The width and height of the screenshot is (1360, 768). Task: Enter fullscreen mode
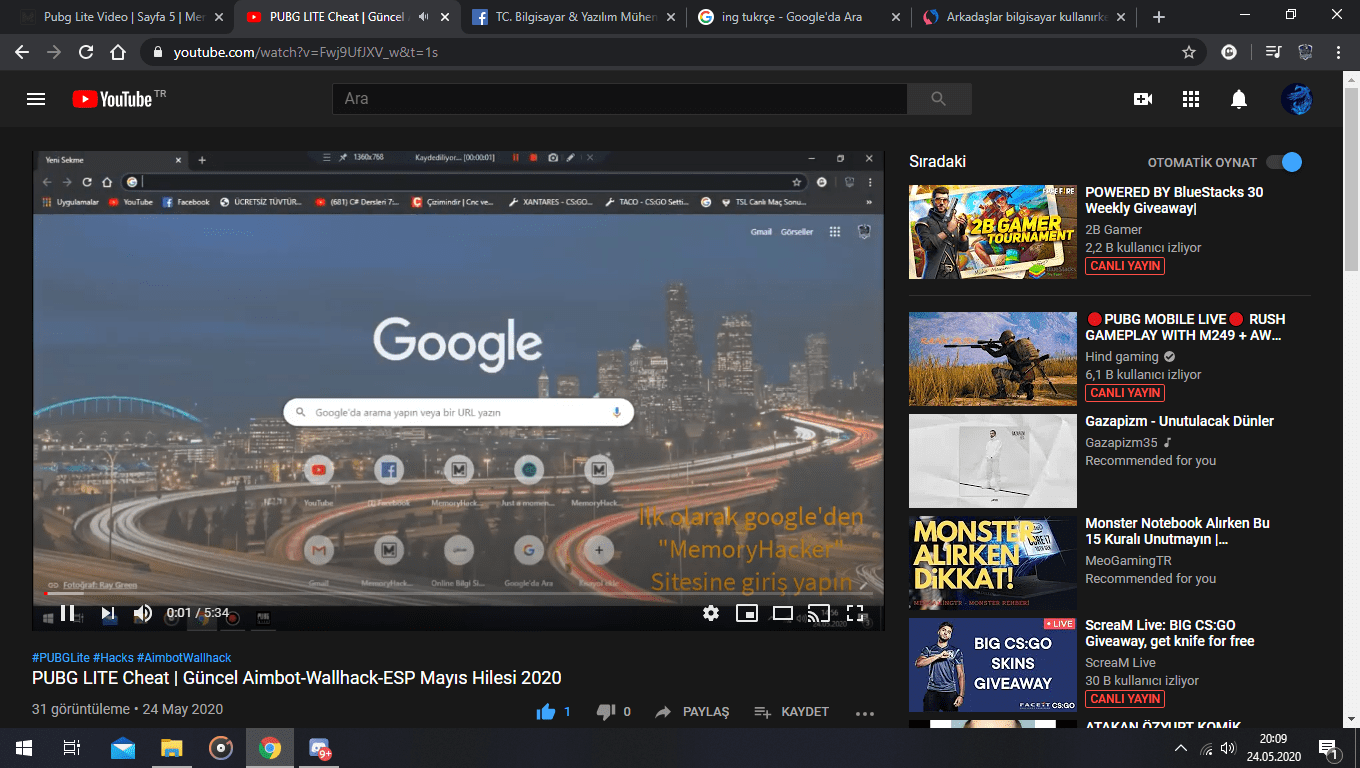[x=855, y=613]
